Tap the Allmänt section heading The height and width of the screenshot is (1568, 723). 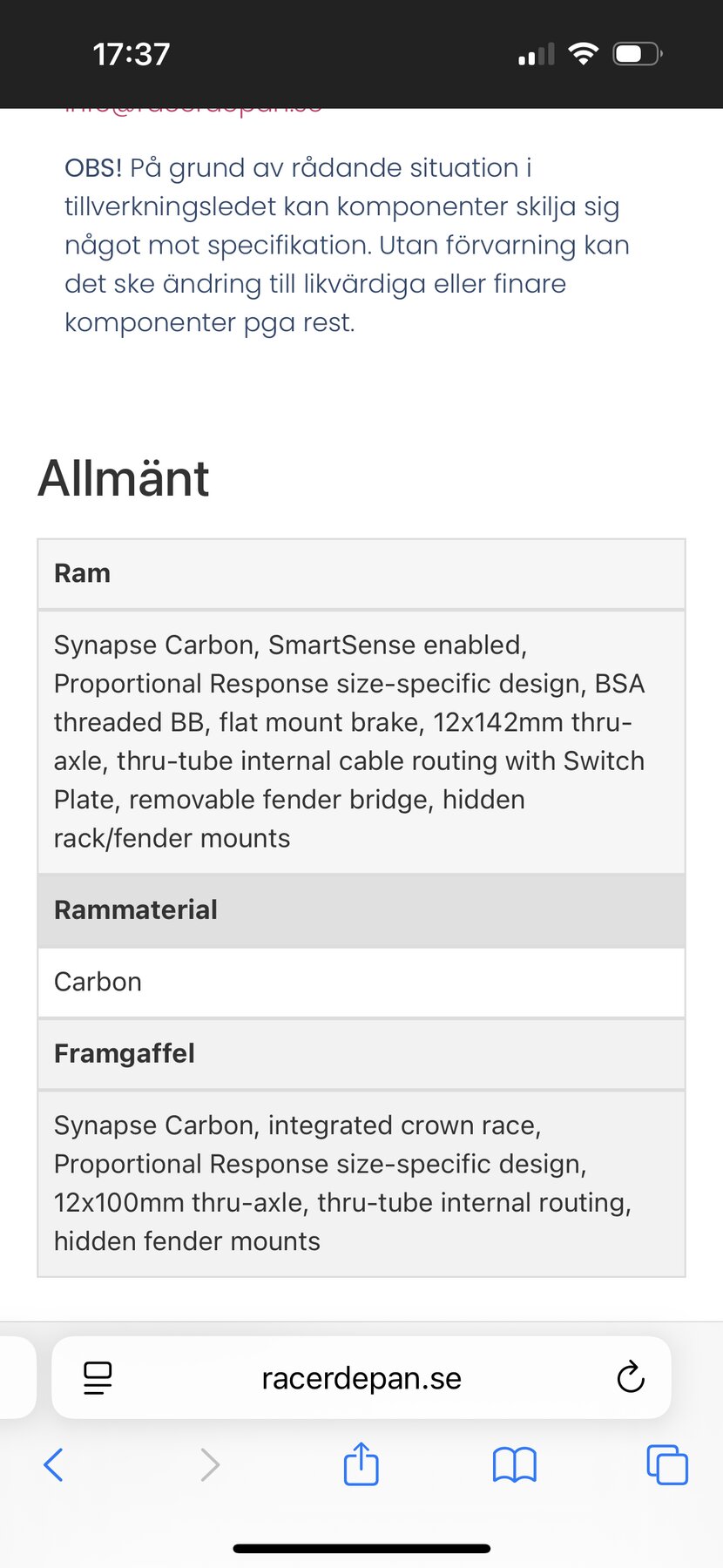(x=124, y=478)
